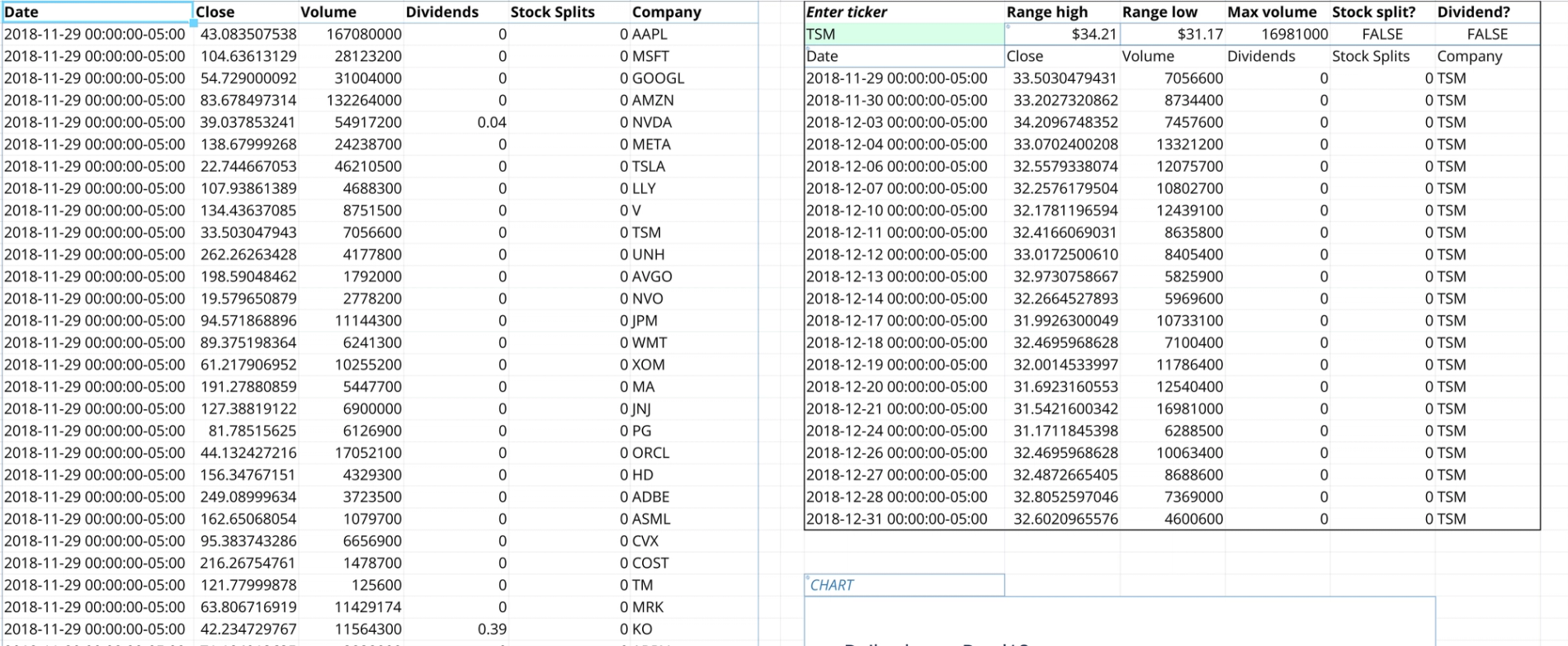Screen dimensions: 1568x646
Task: Select the 2018-11-30 date cell
Action: pos(904,100)
